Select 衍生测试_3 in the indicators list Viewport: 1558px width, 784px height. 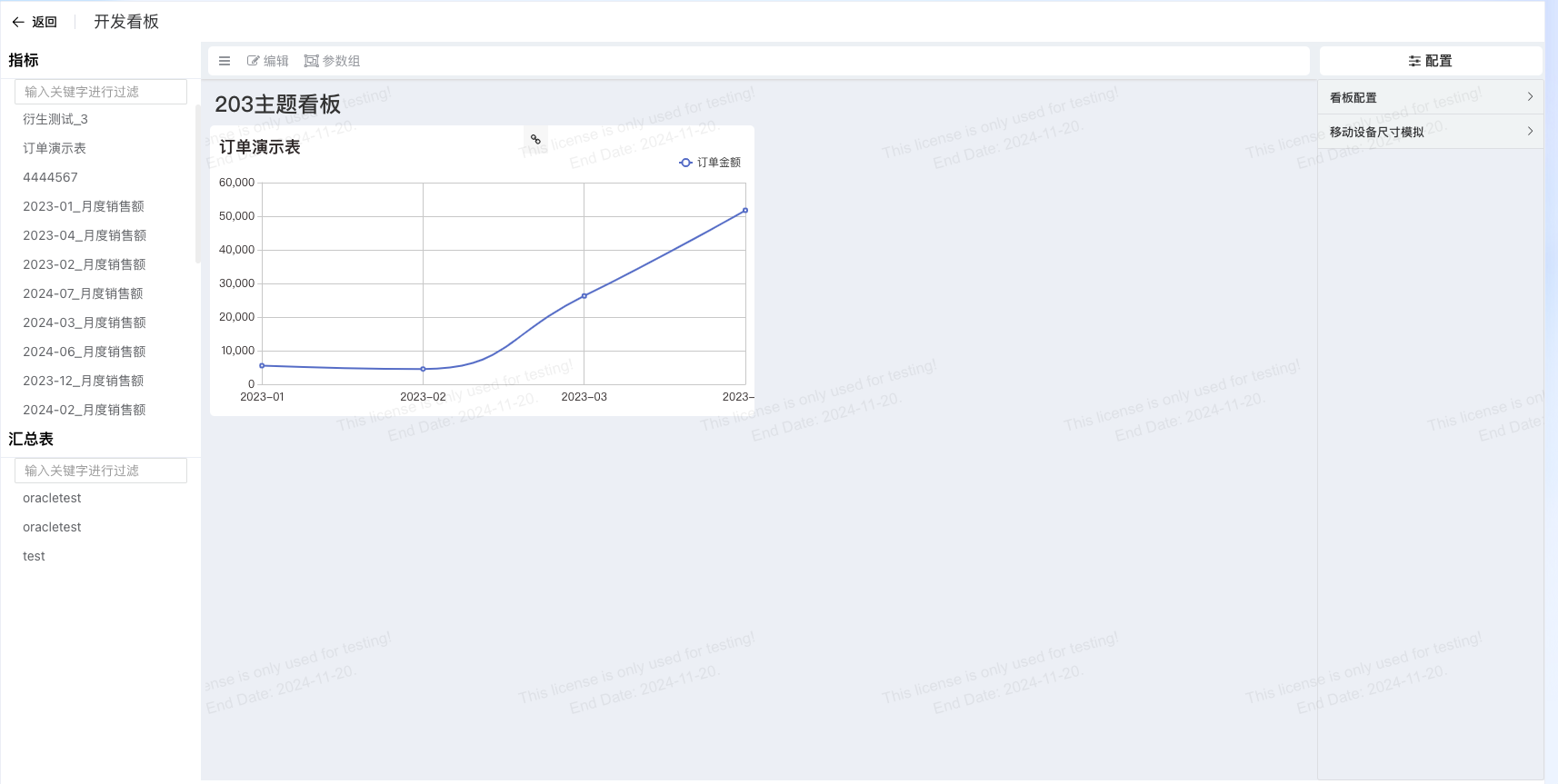pyautogui.click(x=55, y=119)
